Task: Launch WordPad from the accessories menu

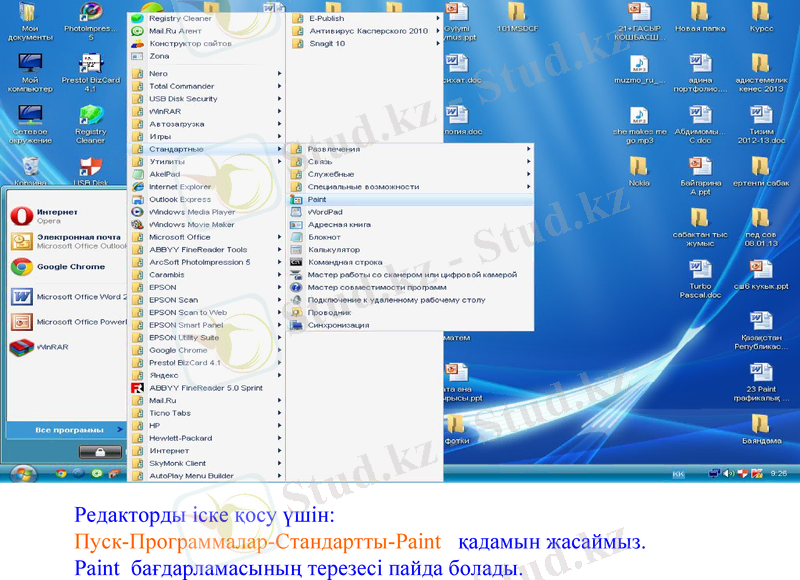Action: 325,212
